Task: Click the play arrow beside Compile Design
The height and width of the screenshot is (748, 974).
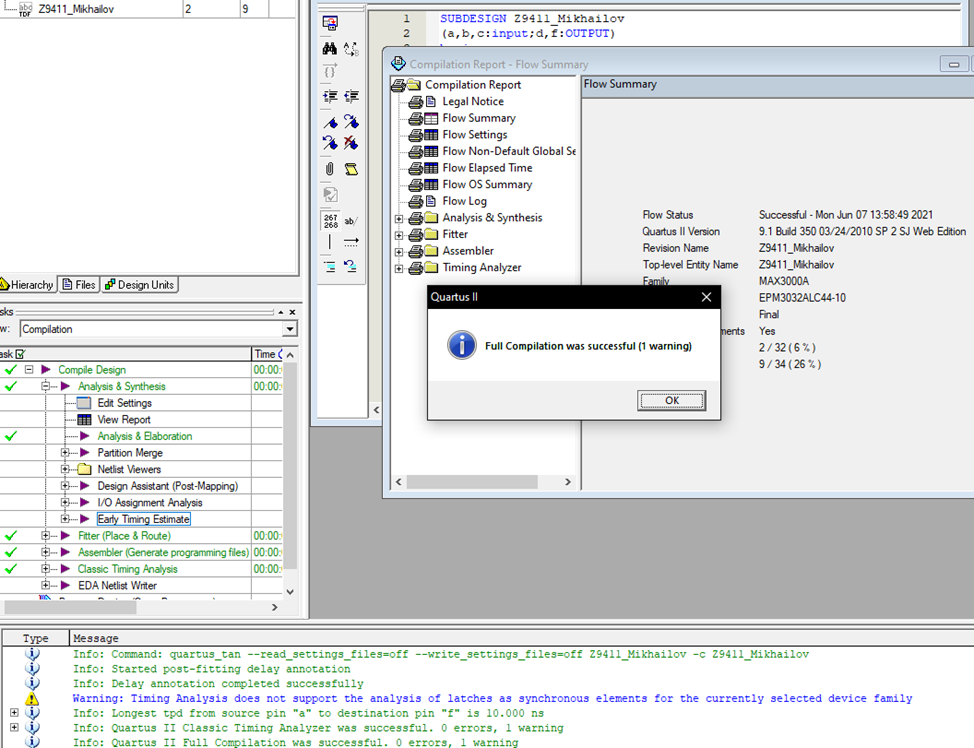Action: pos(45,370)
